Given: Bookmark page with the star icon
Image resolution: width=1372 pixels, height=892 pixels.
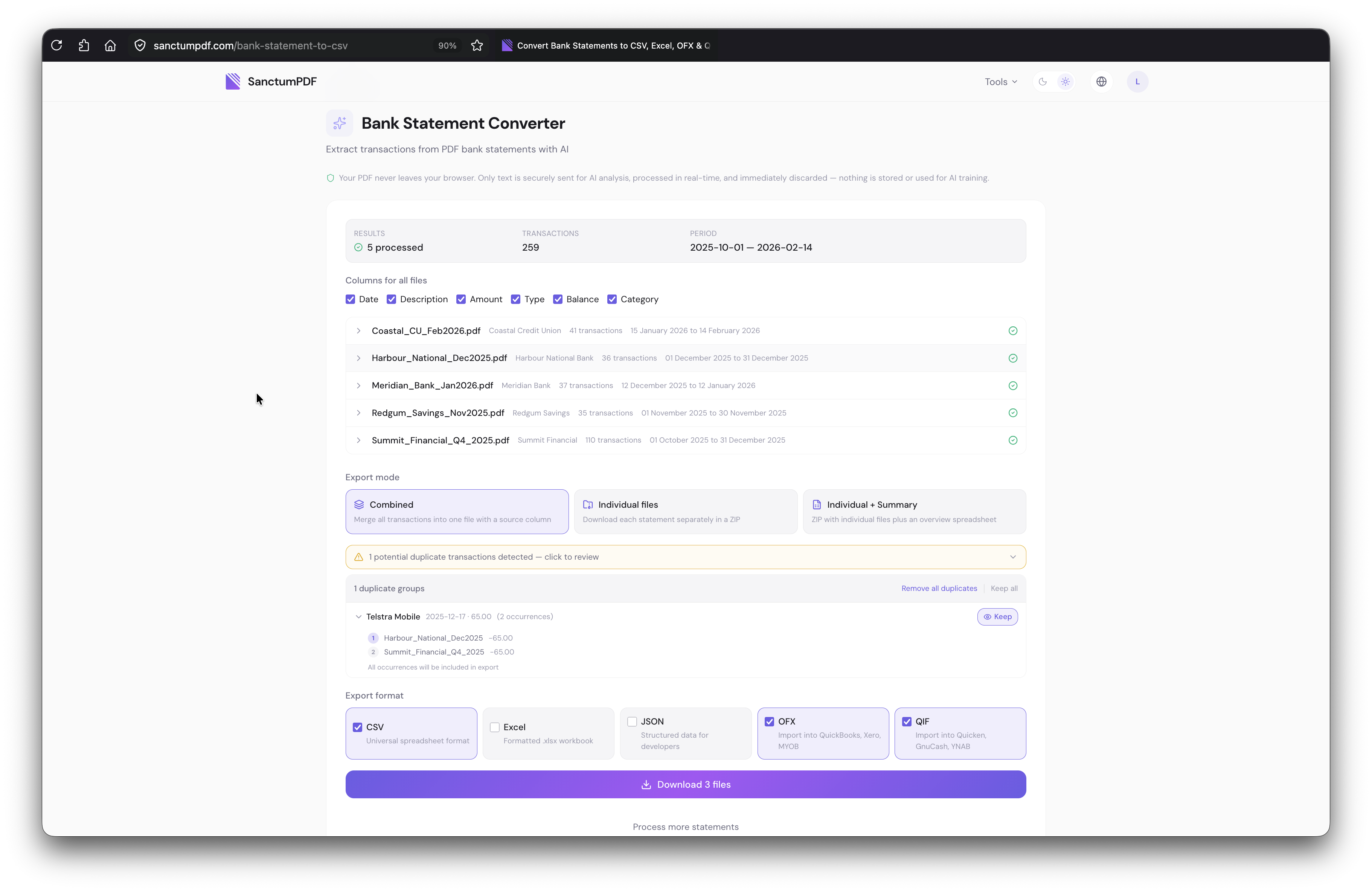Looking at the screenshot, I should pos(477,46).
